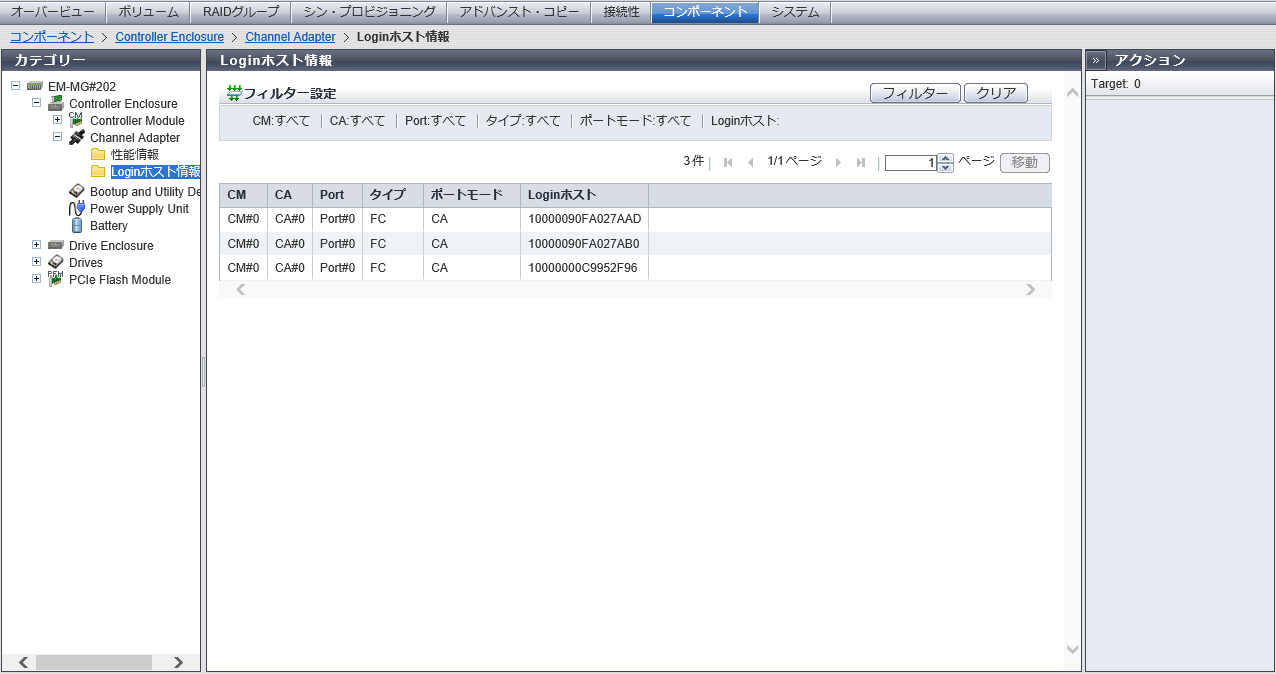Screen dimensions: 1276x674
Task: Expand the PCIe Flash Module node
Action: (x=36, y=279)
